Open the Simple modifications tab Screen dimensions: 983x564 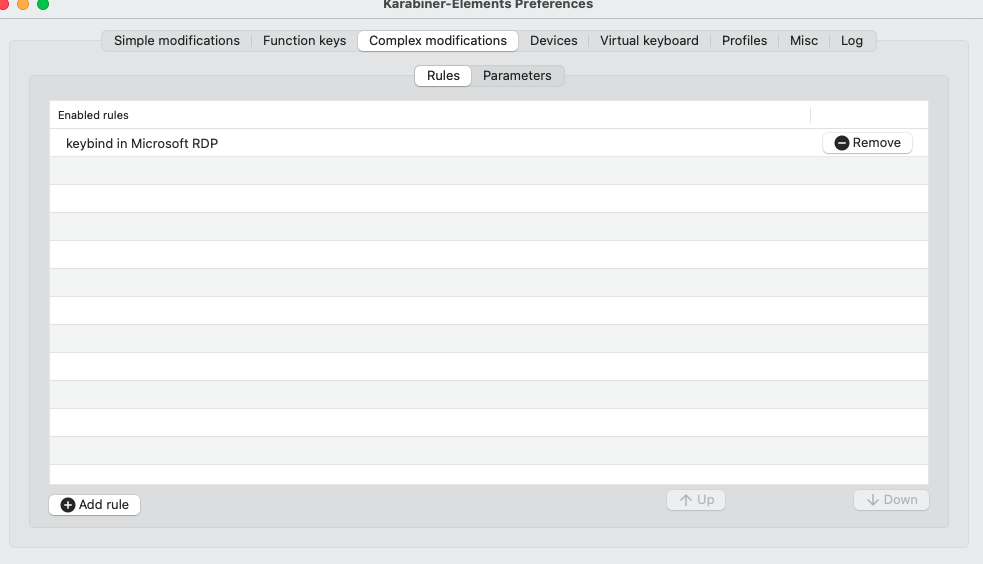[176, 41]
